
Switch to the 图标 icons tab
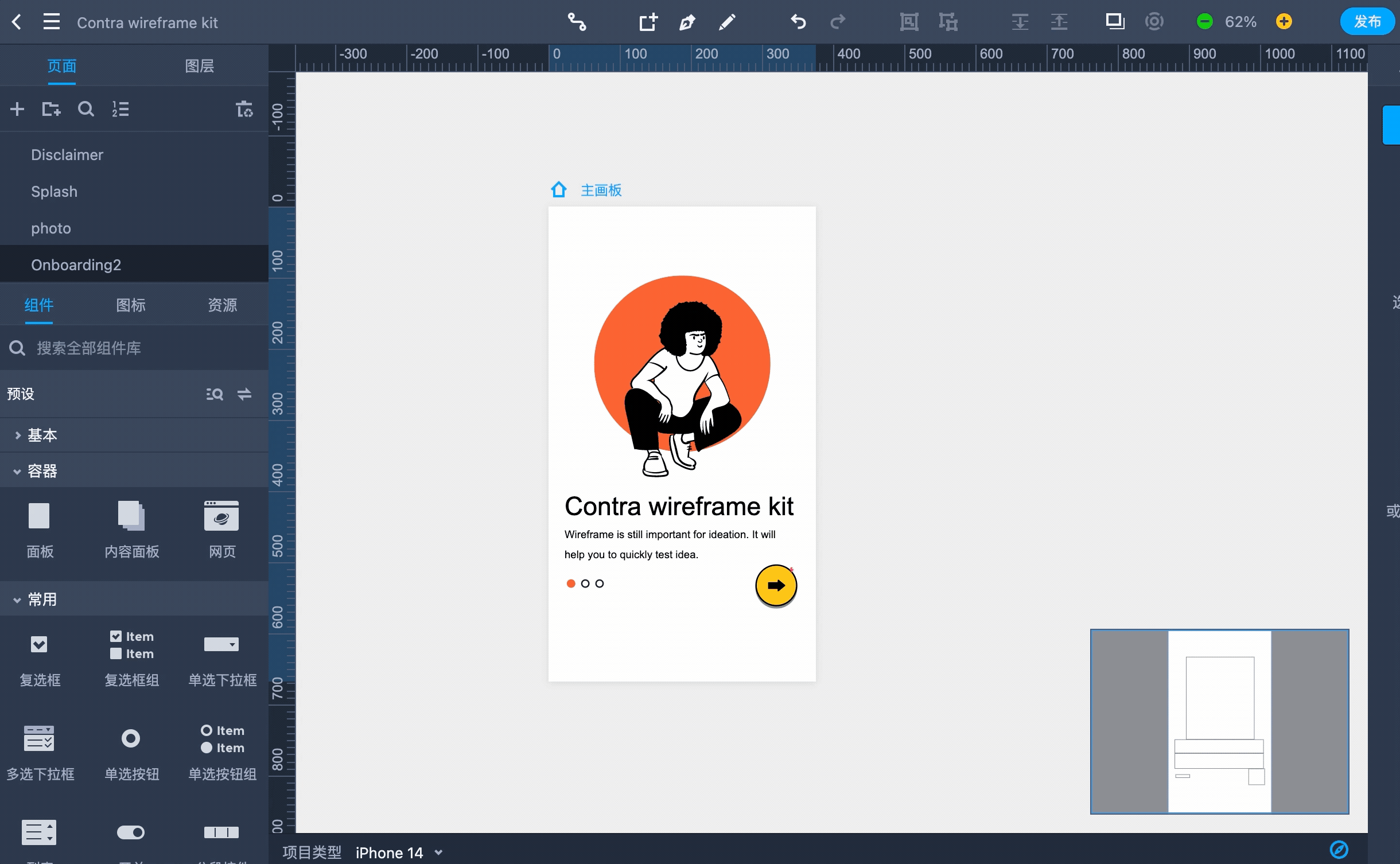tap(131, 305)
